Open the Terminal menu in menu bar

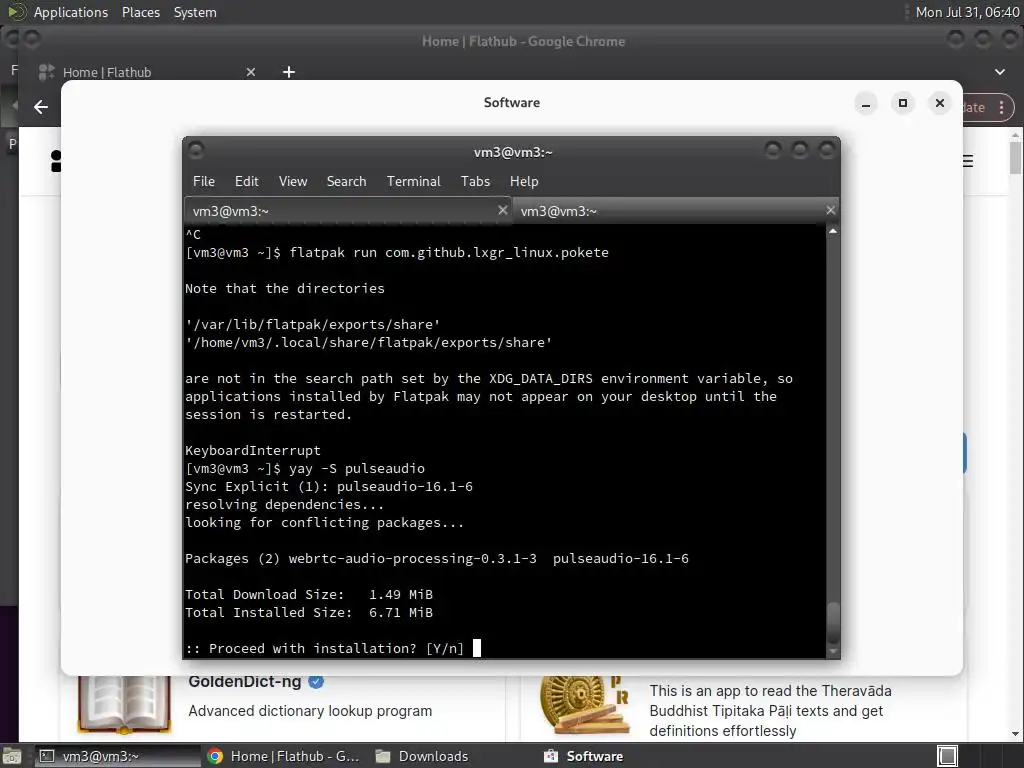pyautogui.click(x=413, y=182)
